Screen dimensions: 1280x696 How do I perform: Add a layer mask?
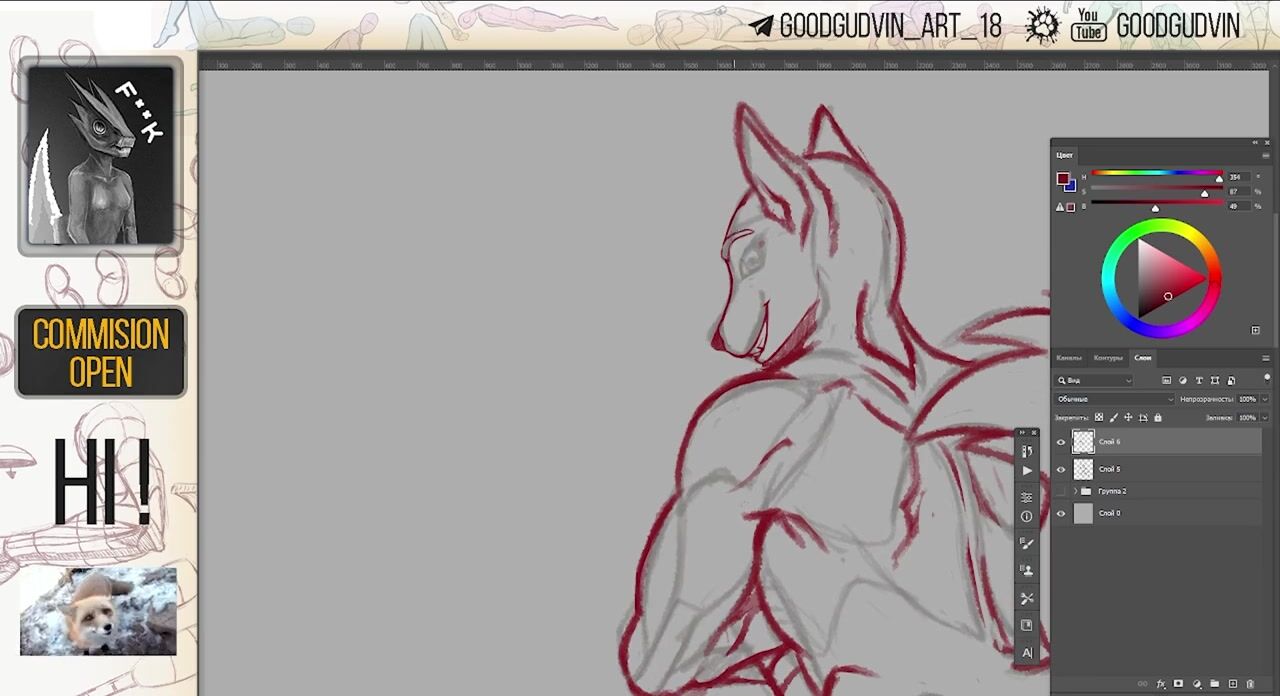1178,684
